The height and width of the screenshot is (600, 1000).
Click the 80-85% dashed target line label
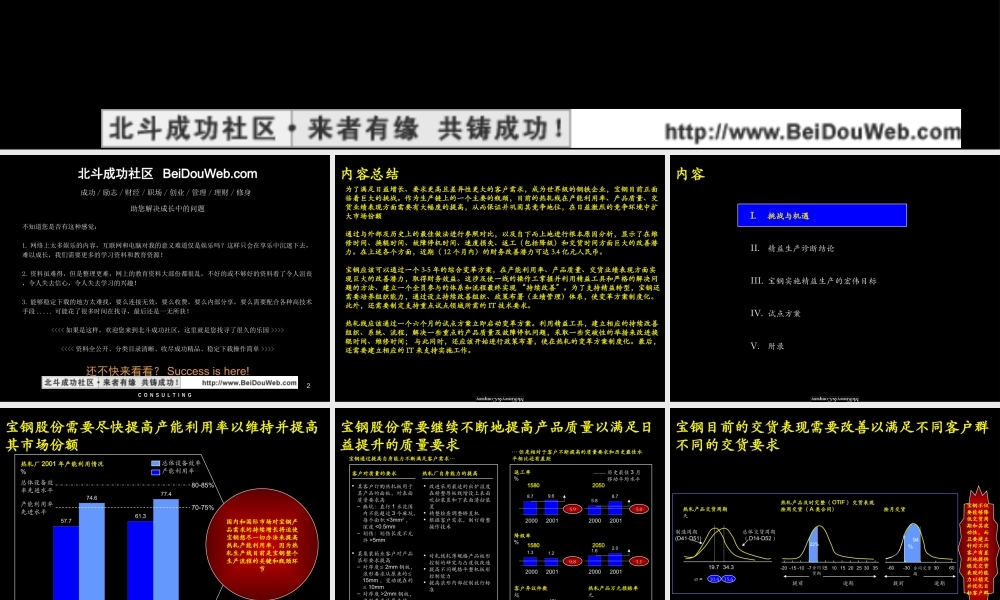pyautogui.click(x=202, y=485)
